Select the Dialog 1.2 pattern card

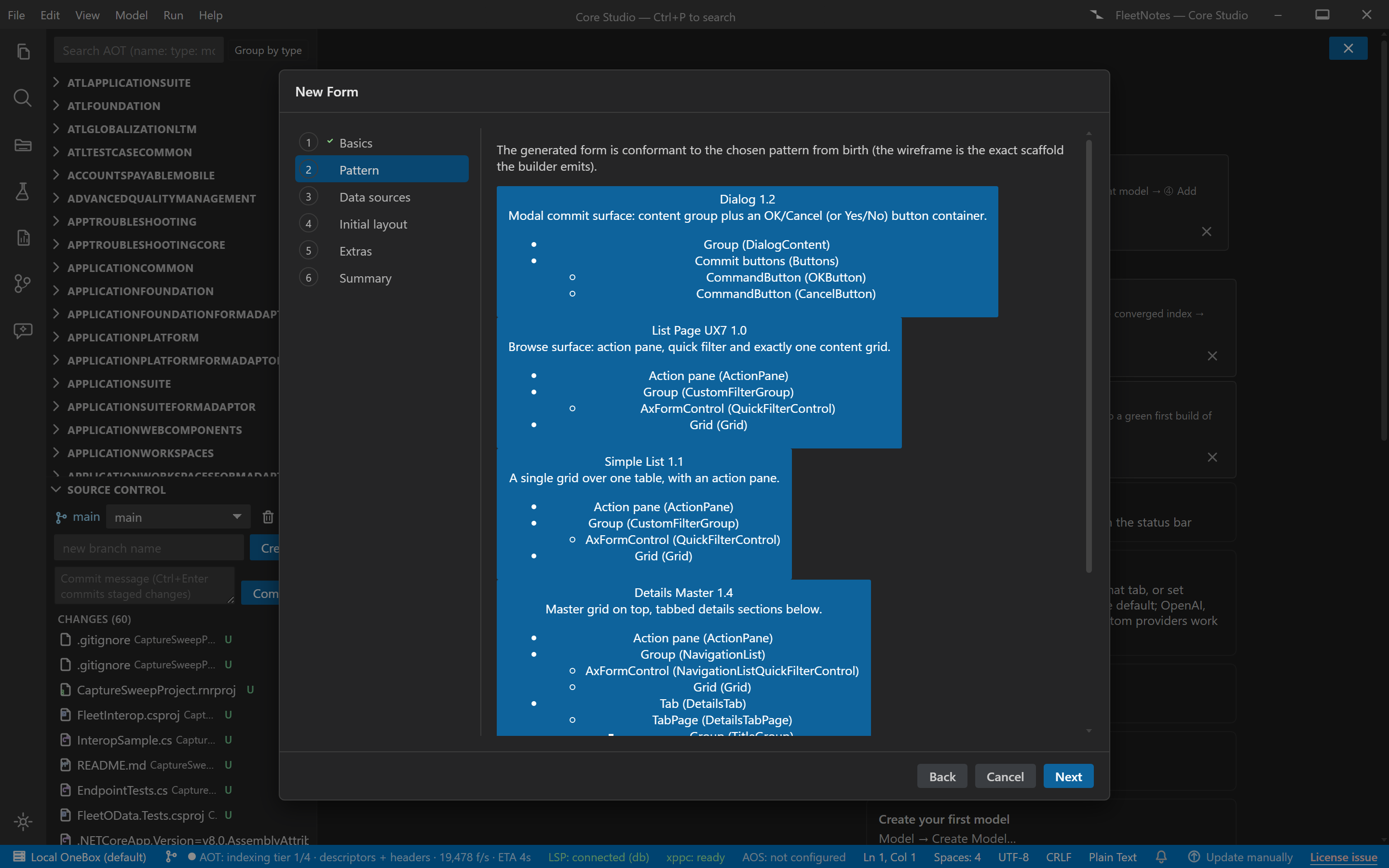pyautogui.click(x=747, y=251)
